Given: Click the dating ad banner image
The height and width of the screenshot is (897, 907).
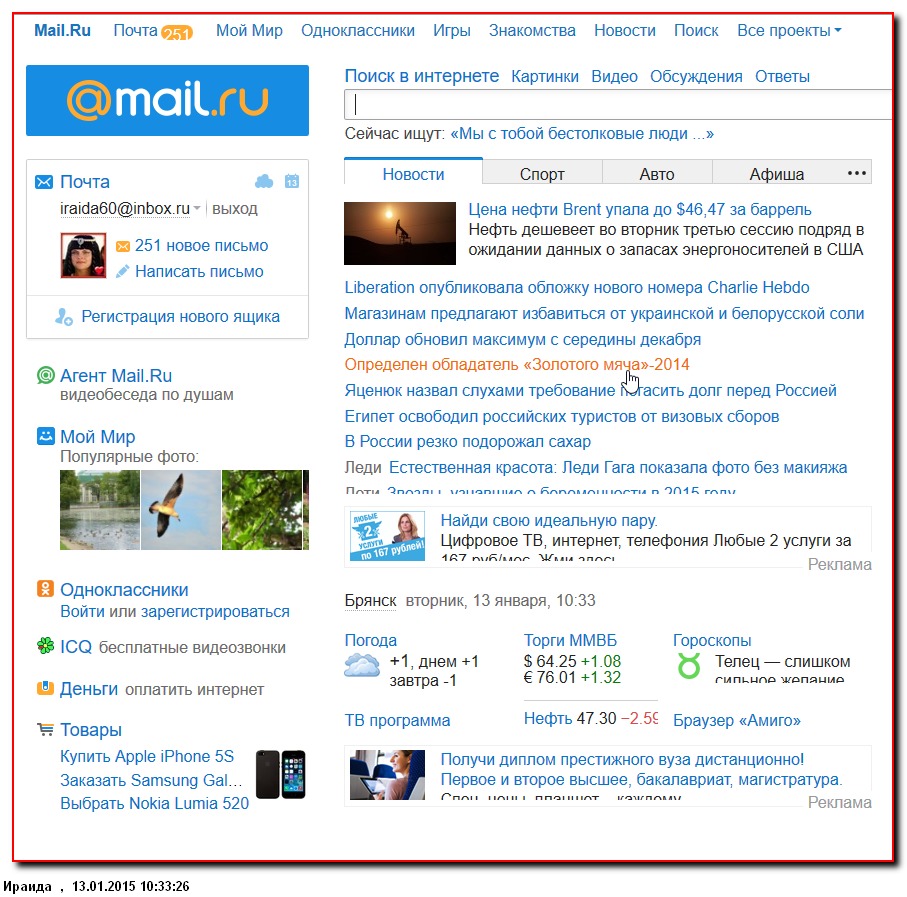Looking at the screenshot, I should click(387, 536).
